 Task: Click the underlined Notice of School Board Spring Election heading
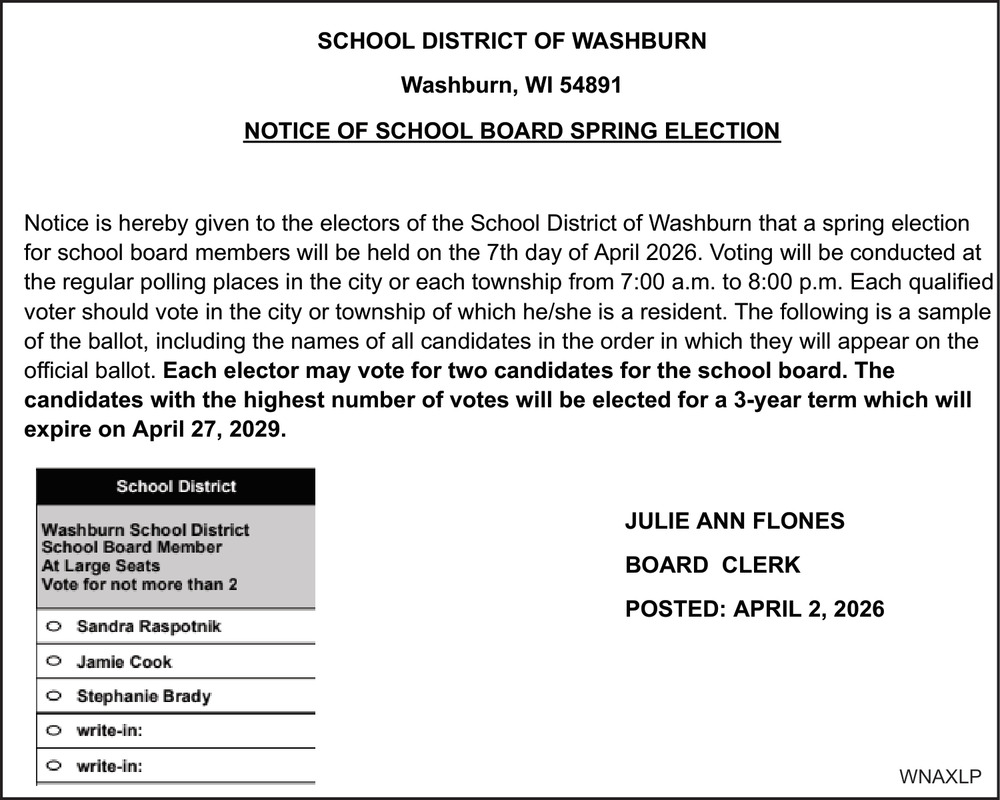[x=511, y=131]
